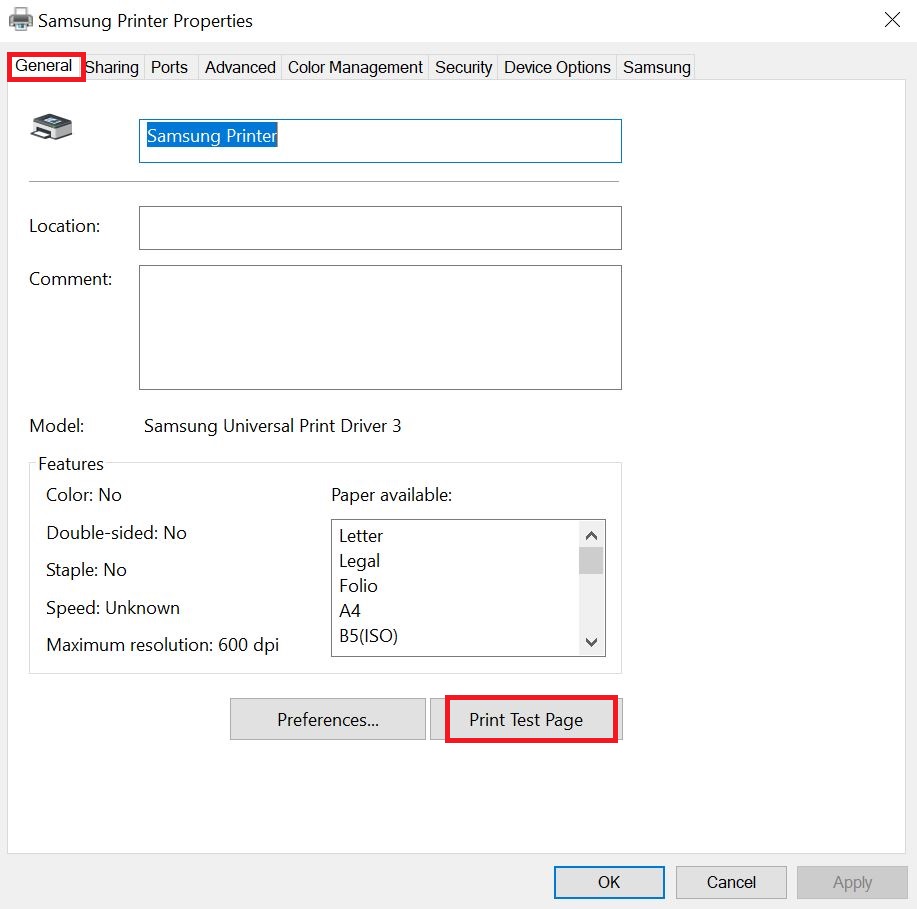Screen dimensions: 917x909
Task: Select the Security tab
Action: click(463, 67)
